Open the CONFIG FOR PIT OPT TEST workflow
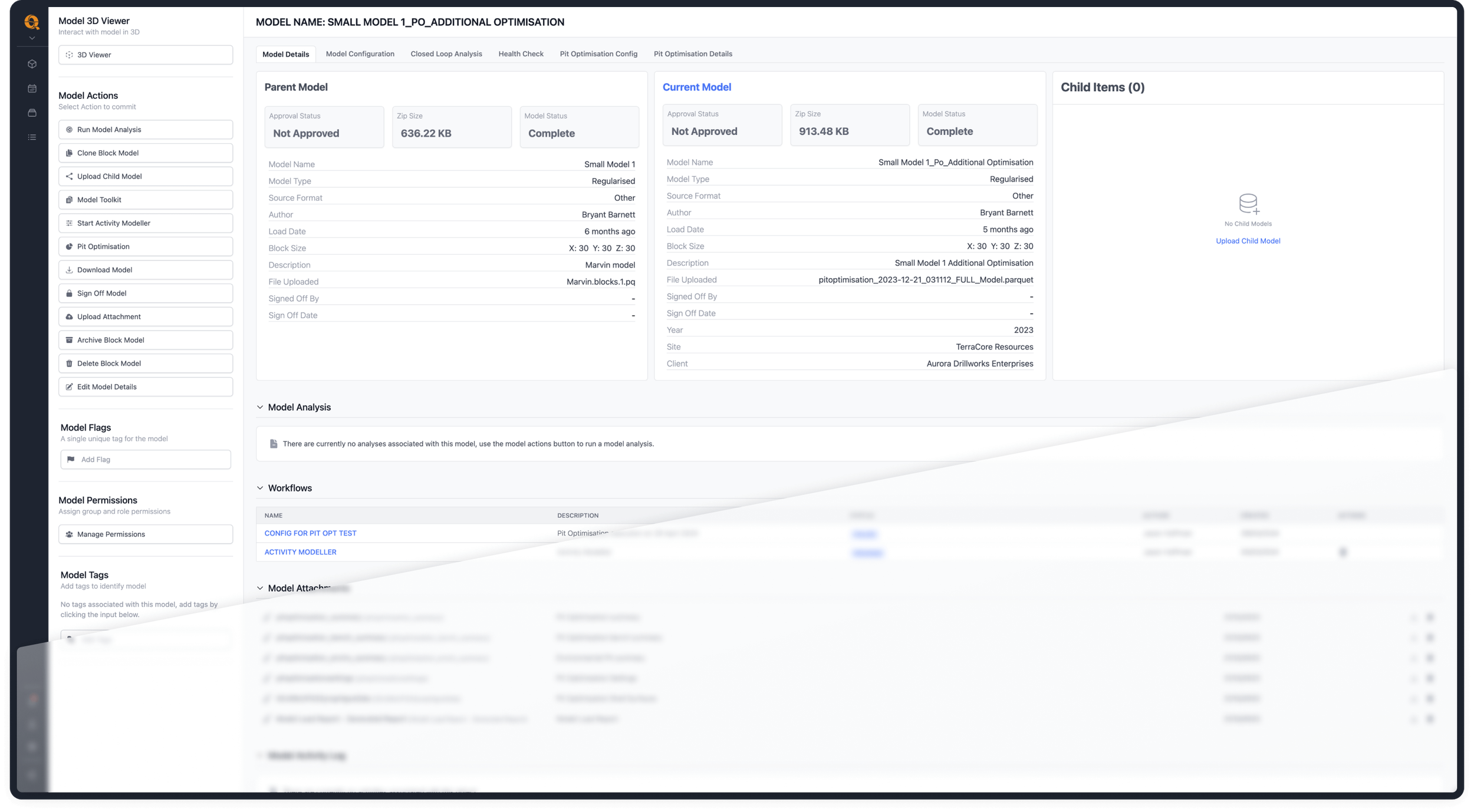 (311, 533)
